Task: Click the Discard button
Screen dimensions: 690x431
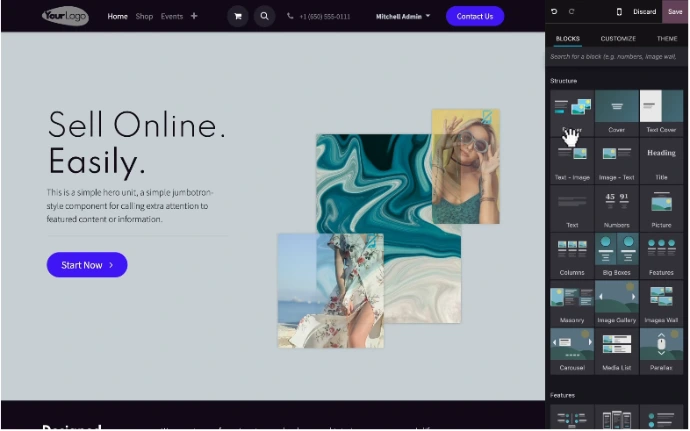Action: tap(644, 12)
